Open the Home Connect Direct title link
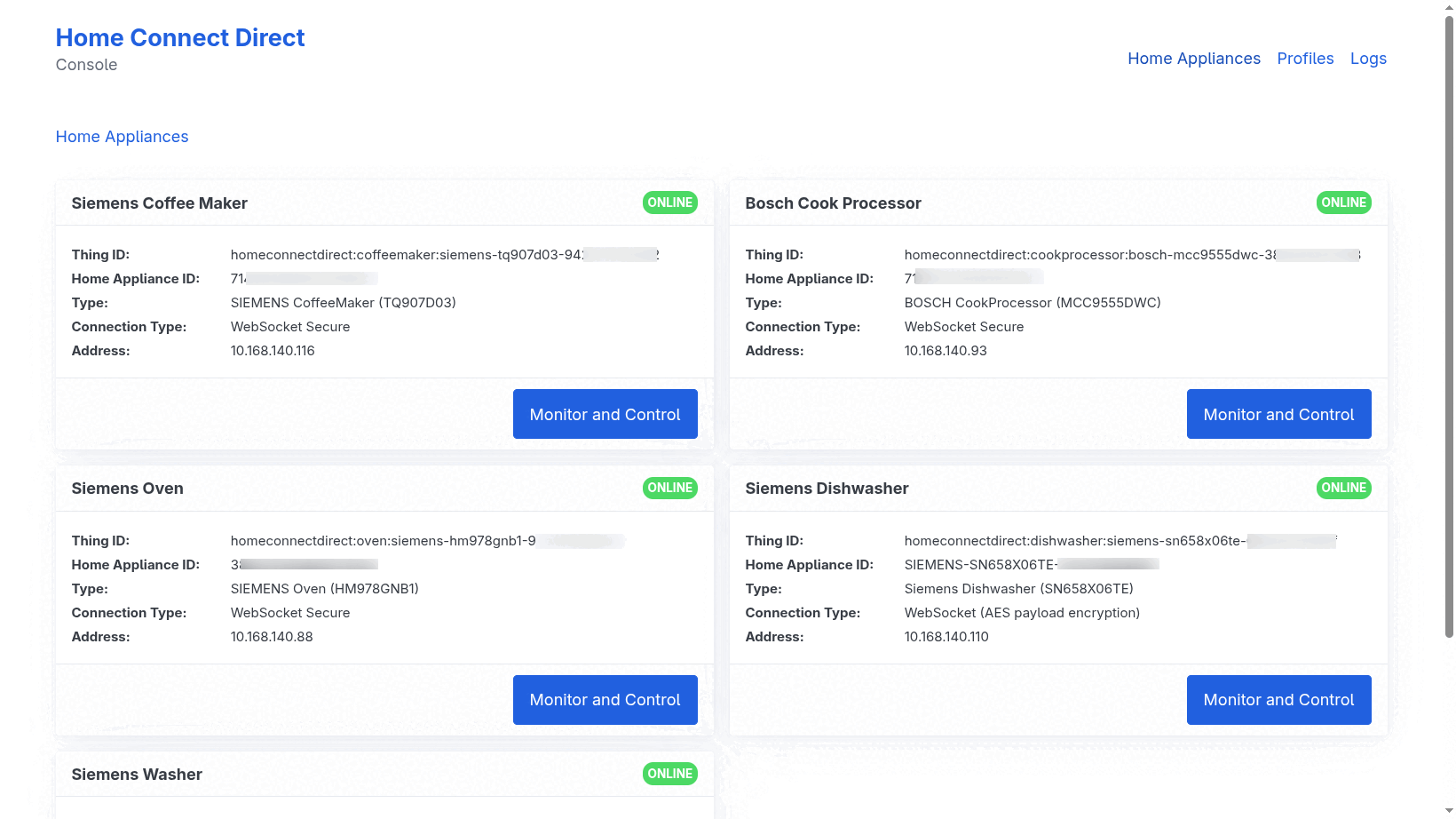 click(x=180, y=38)
